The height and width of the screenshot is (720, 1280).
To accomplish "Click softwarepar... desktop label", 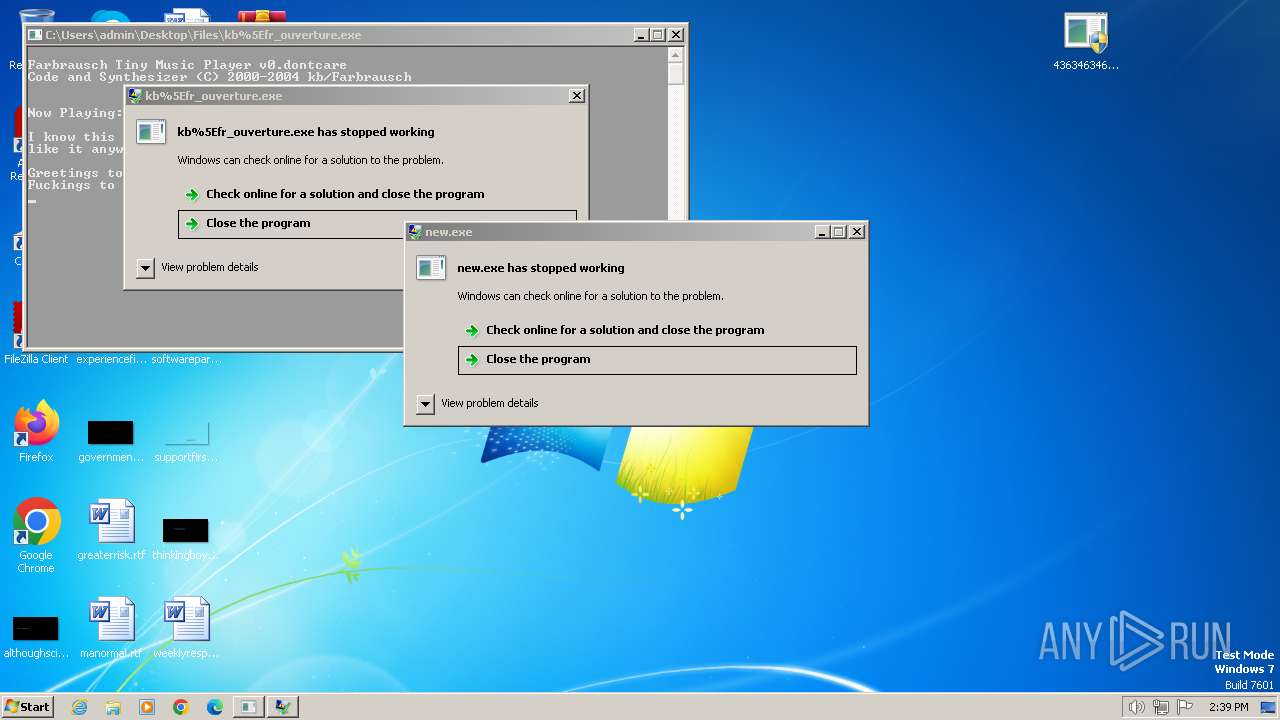I will pyautogui.click(x=186, y=359).
